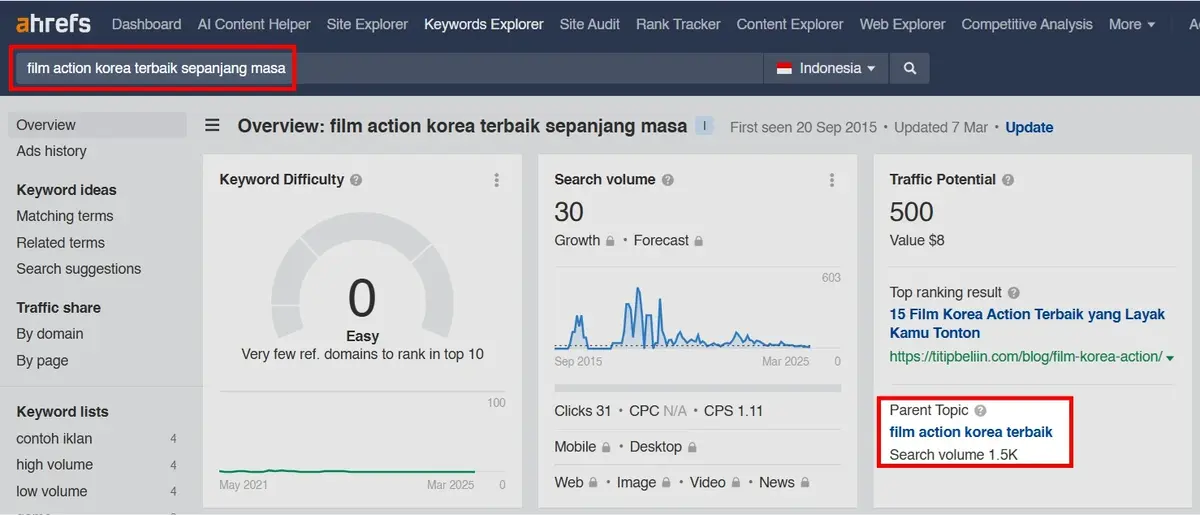1200x515 pixels.
Task: Click the Image lock icon
Action: pyautogui.click(x=666, y=483)
